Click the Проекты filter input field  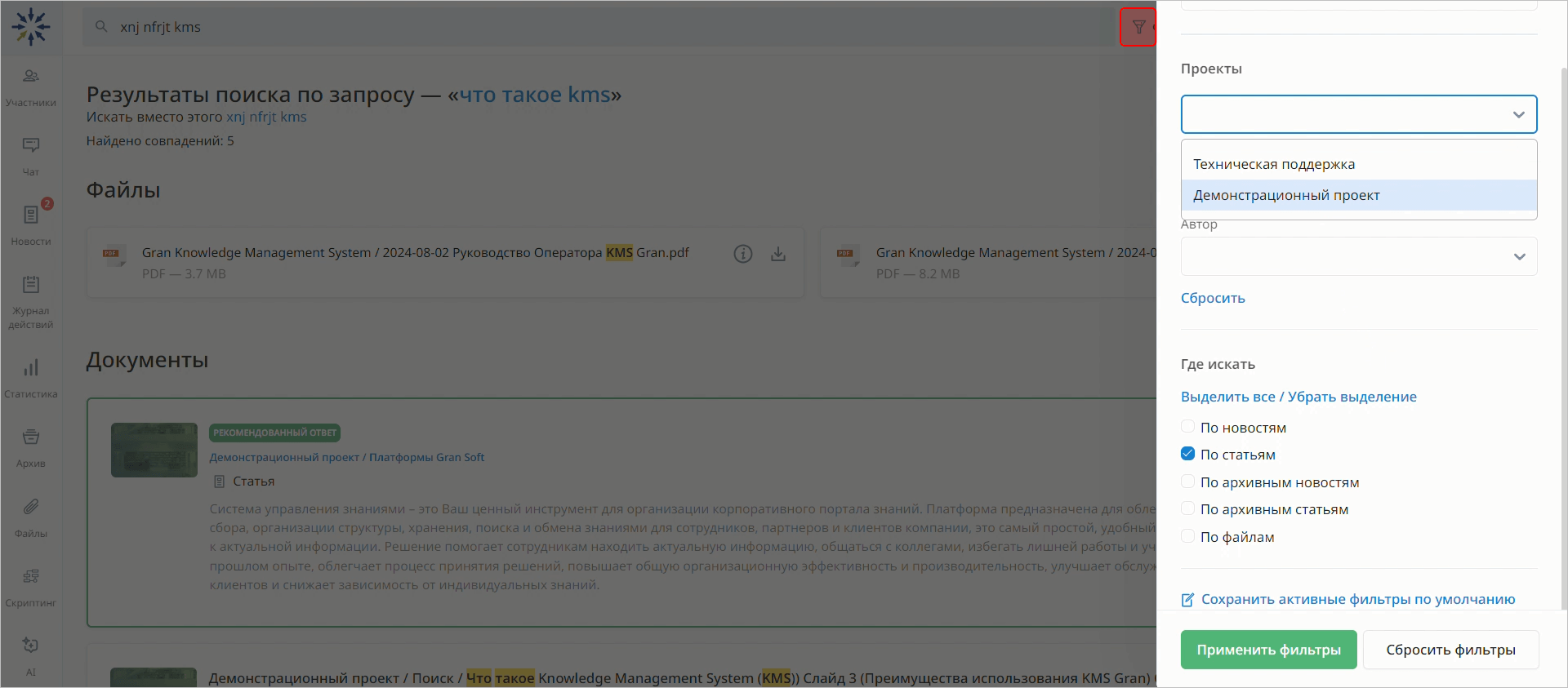pos(1359,114)
